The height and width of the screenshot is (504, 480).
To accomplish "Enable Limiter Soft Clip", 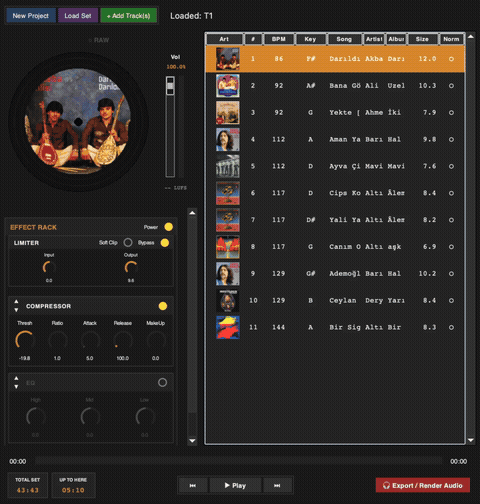I will (x=128, y=242).
